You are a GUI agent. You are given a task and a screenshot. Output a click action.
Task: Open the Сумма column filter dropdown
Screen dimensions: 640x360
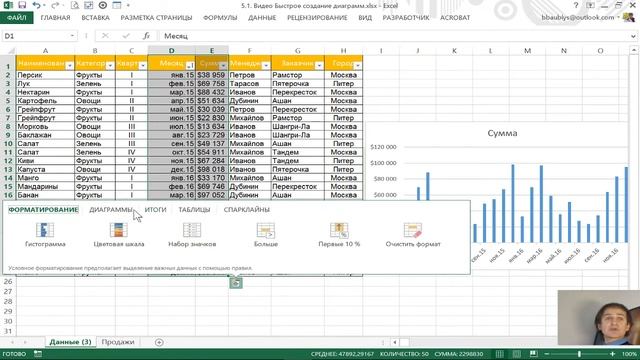click(223, 65)
